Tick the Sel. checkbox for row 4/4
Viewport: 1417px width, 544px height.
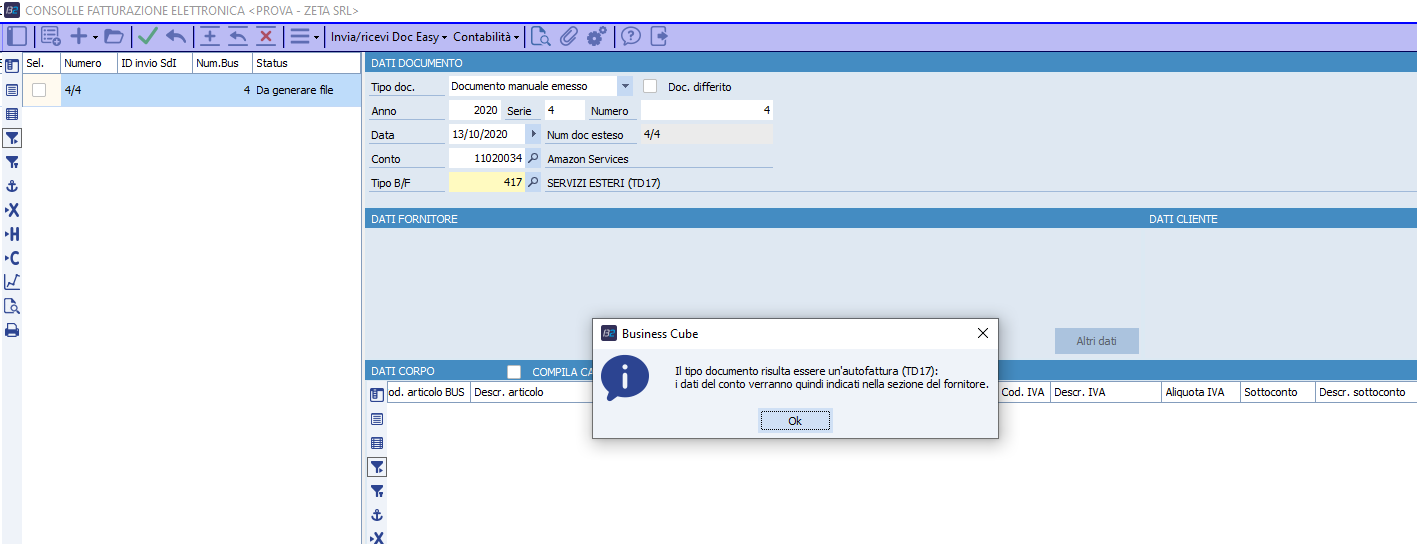point(39,90)
